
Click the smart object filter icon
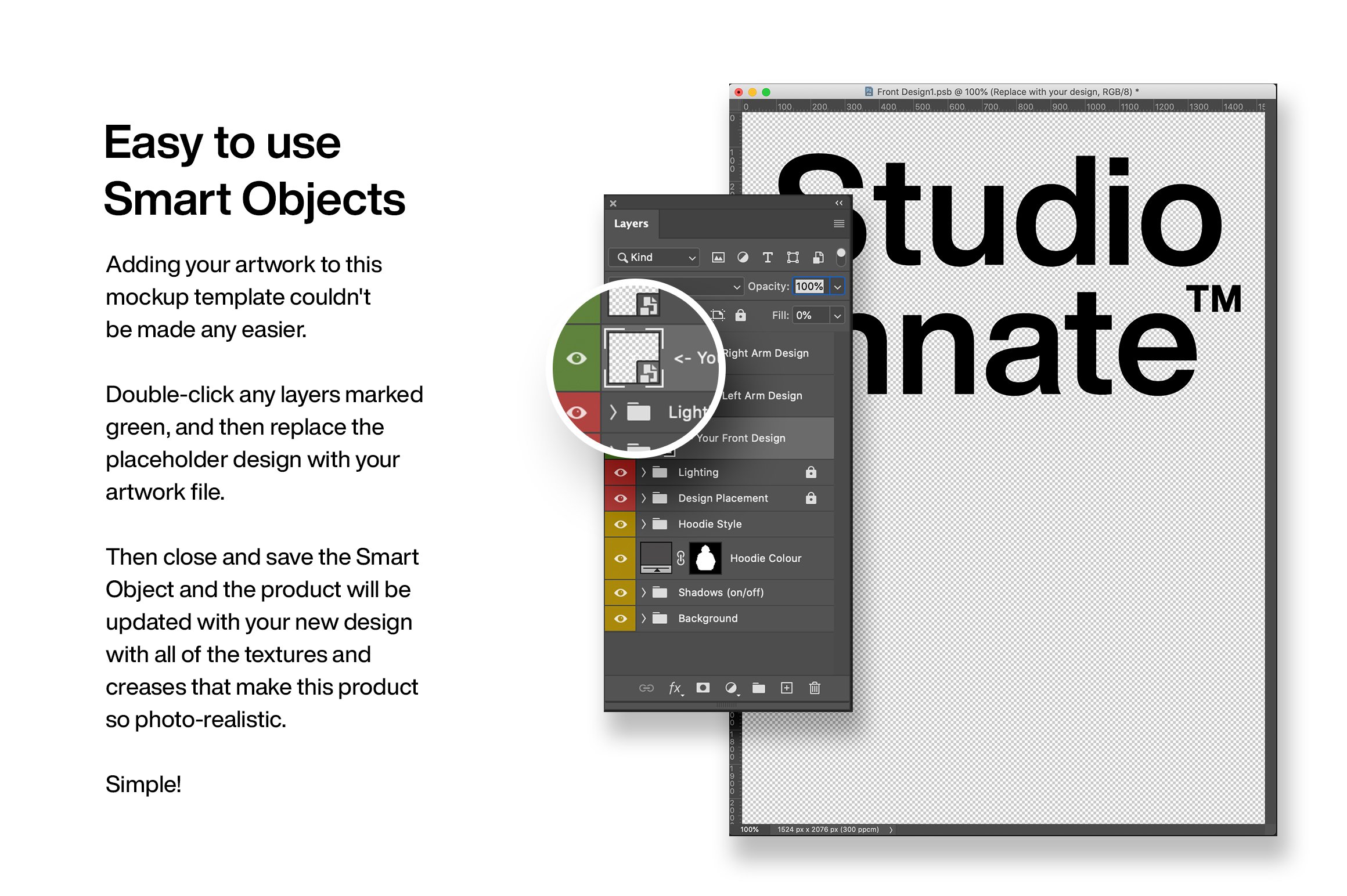tap(818, 257)
